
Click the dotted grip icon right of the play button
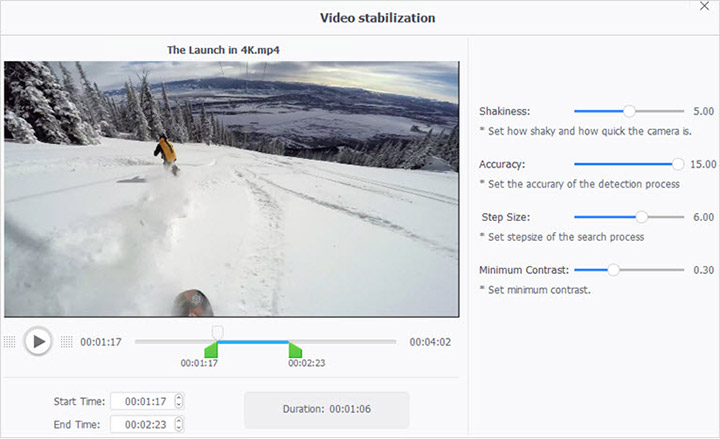click(67, 342)
